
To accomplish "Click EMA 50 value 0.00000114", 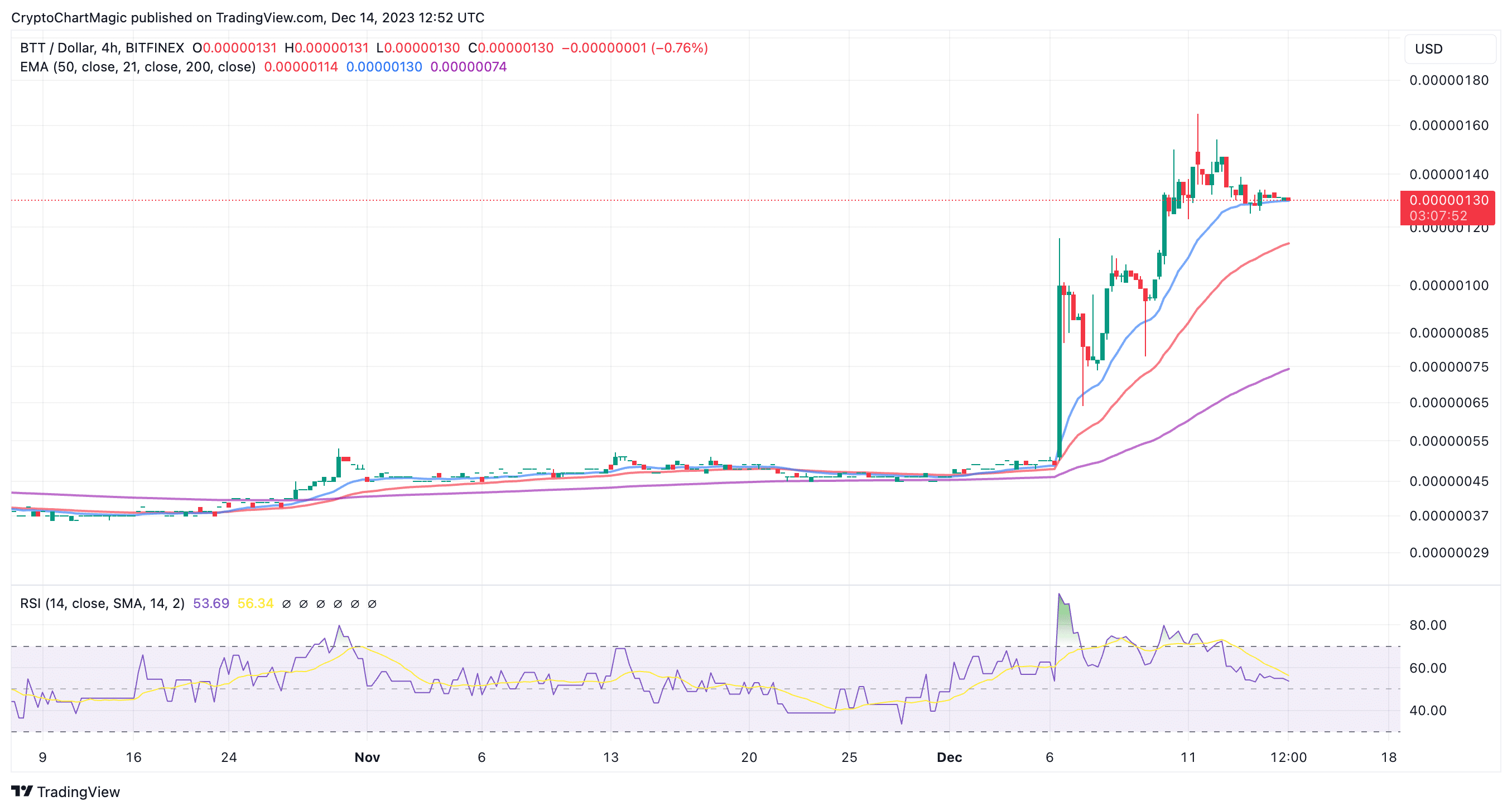I will [x=301, y=67].
